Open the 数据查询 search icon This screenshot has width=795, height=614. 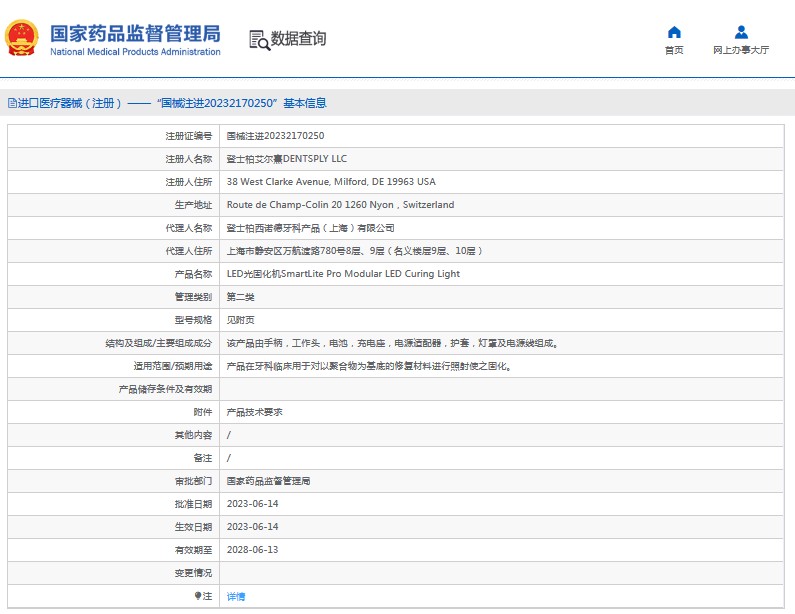point(259,40)
